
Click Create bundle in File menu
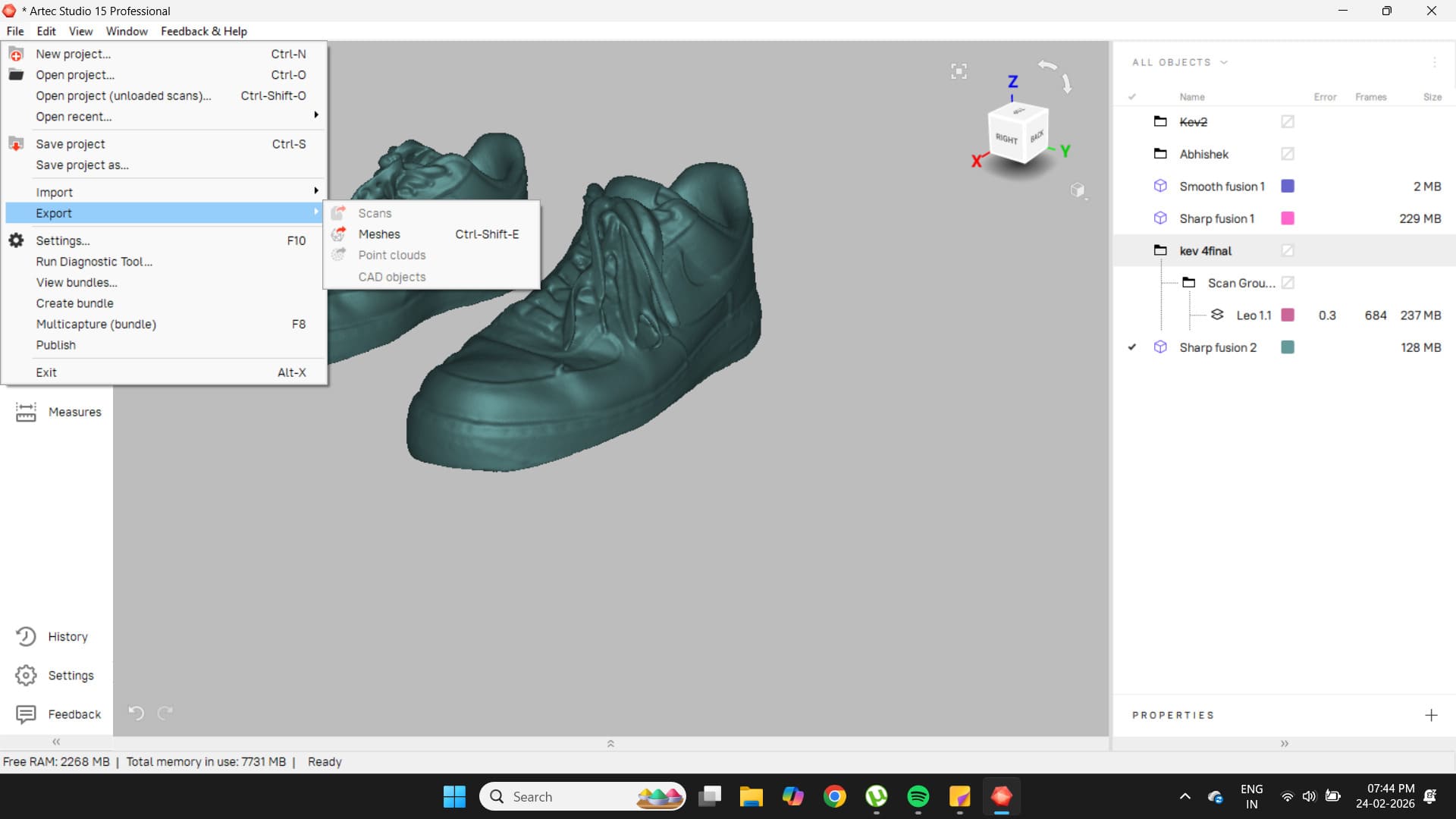(74, 303)
